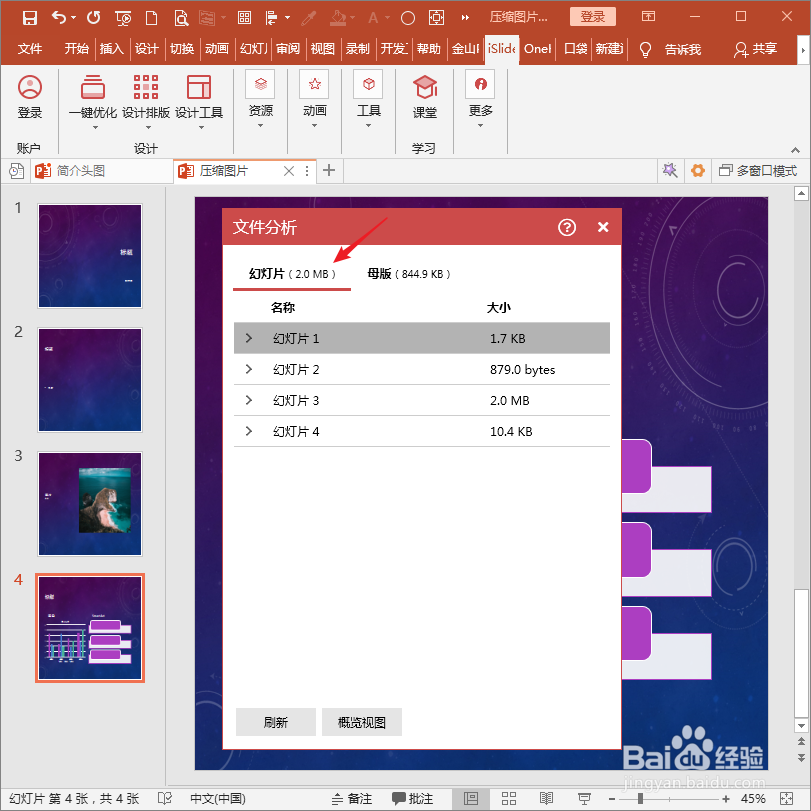
Task: Click the zoom in plus button
Action: (726, 799)
